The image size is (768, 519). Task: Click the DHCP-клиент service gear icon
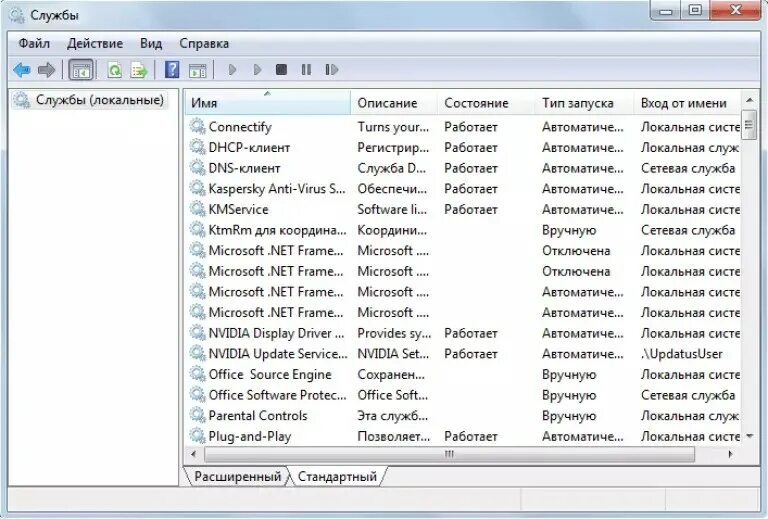click(197, 147)
